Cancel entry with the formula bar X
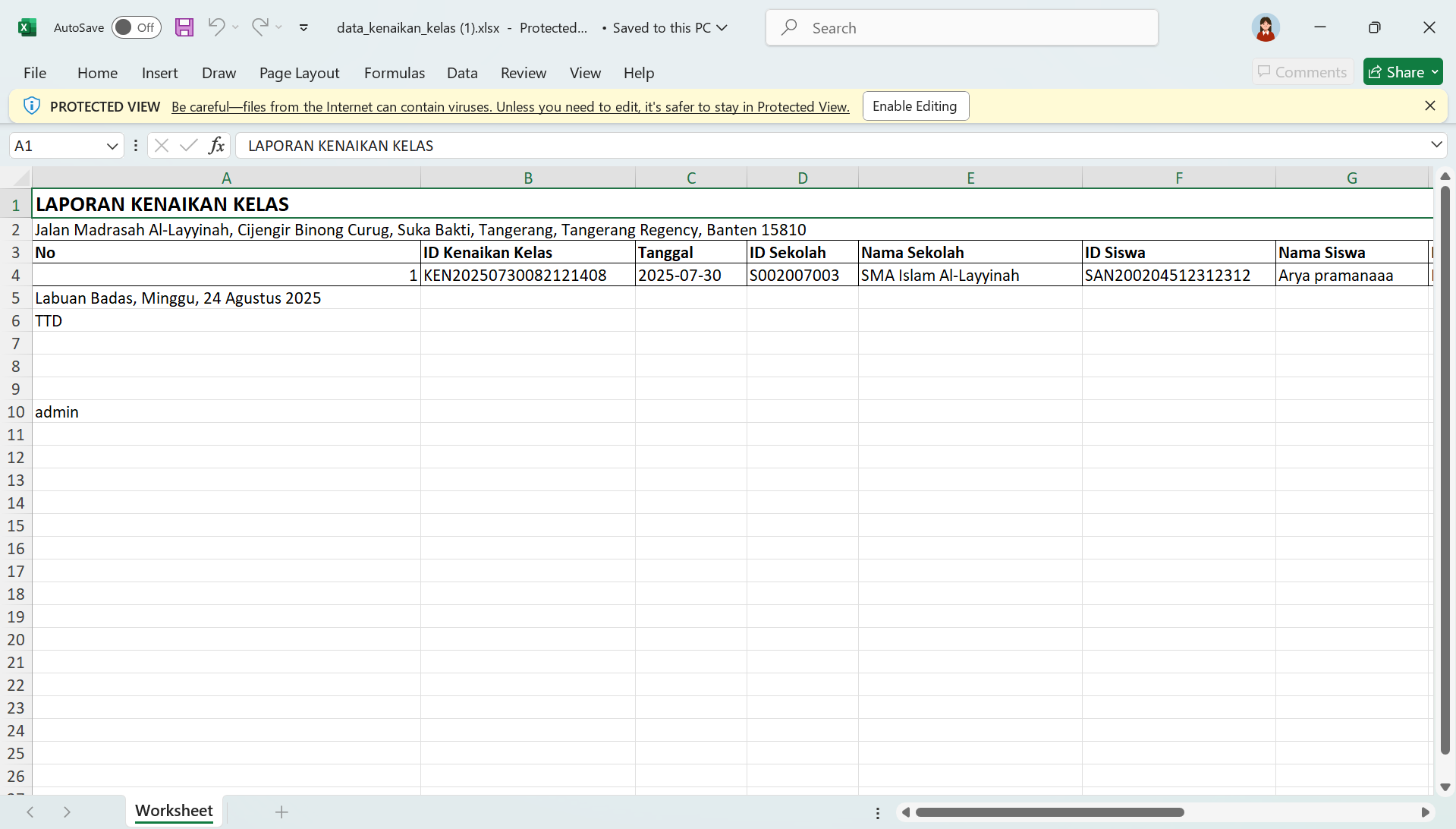 161,145
